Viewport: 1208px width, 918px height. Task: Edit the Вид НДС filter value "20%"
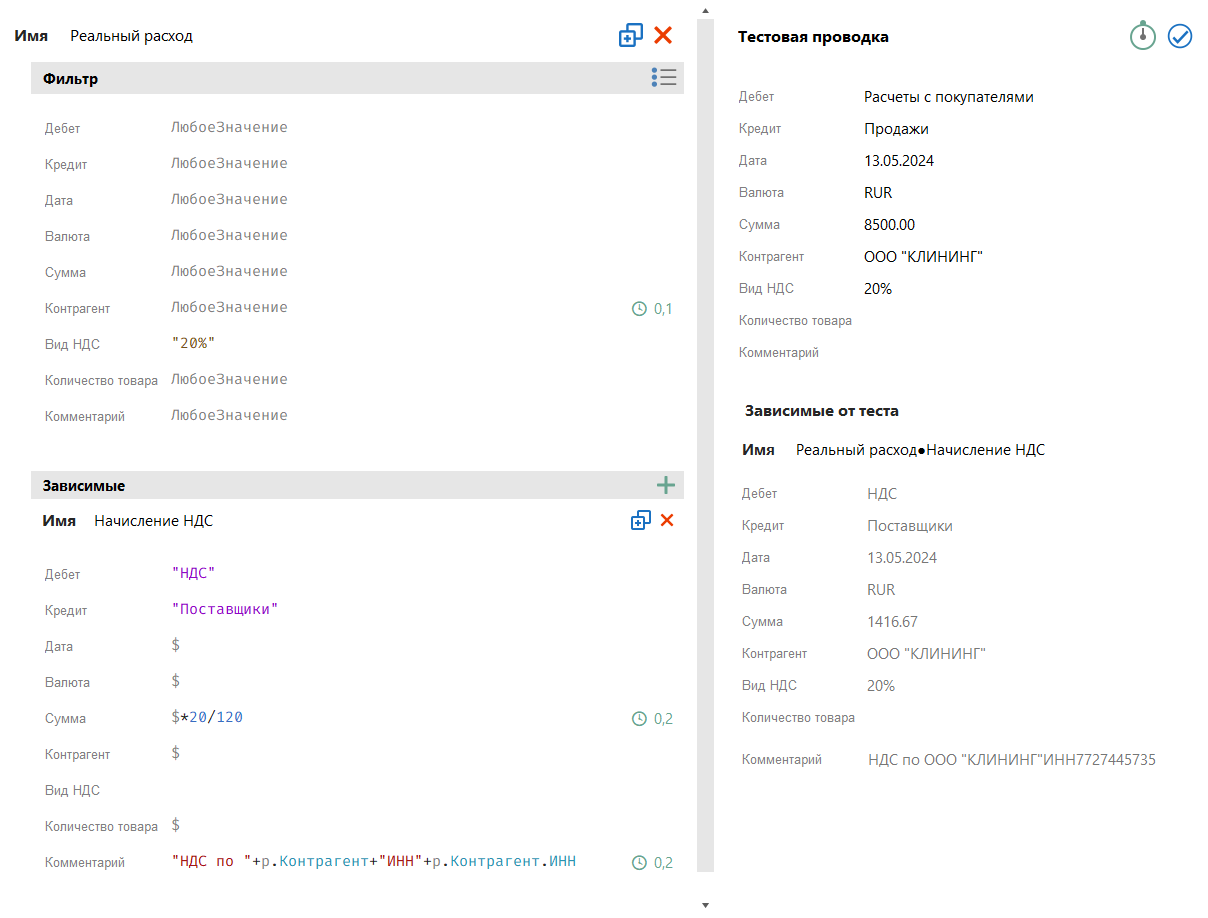pos(194,343)
